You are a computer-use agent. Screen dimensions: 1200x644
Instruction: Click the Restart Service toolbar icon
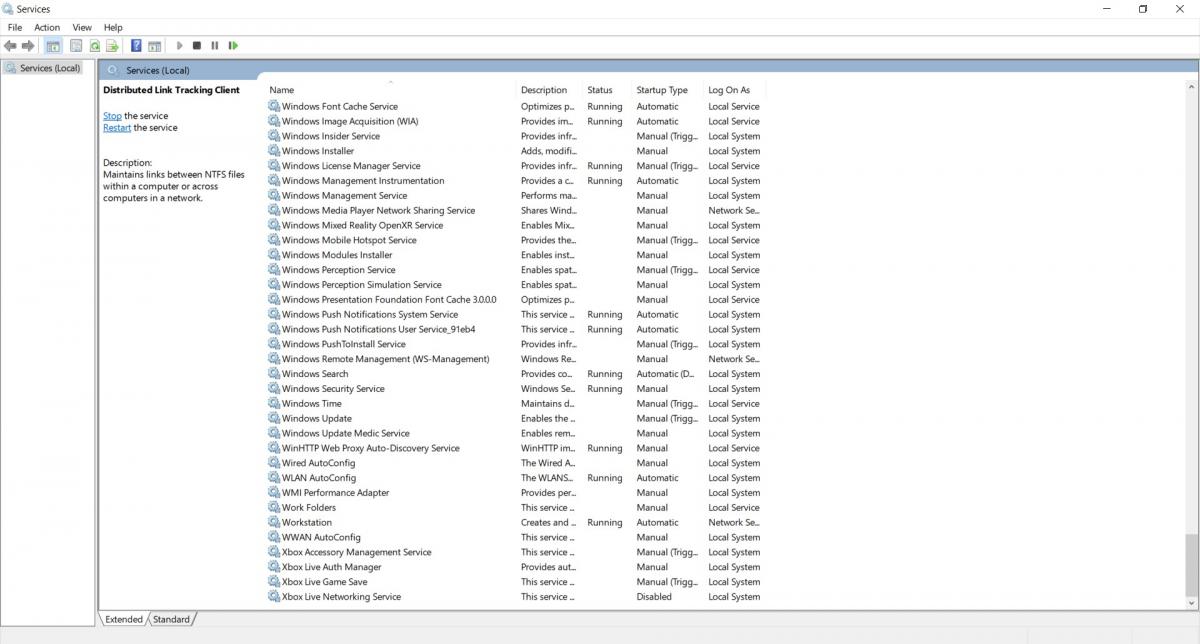[x=233, y=46]
